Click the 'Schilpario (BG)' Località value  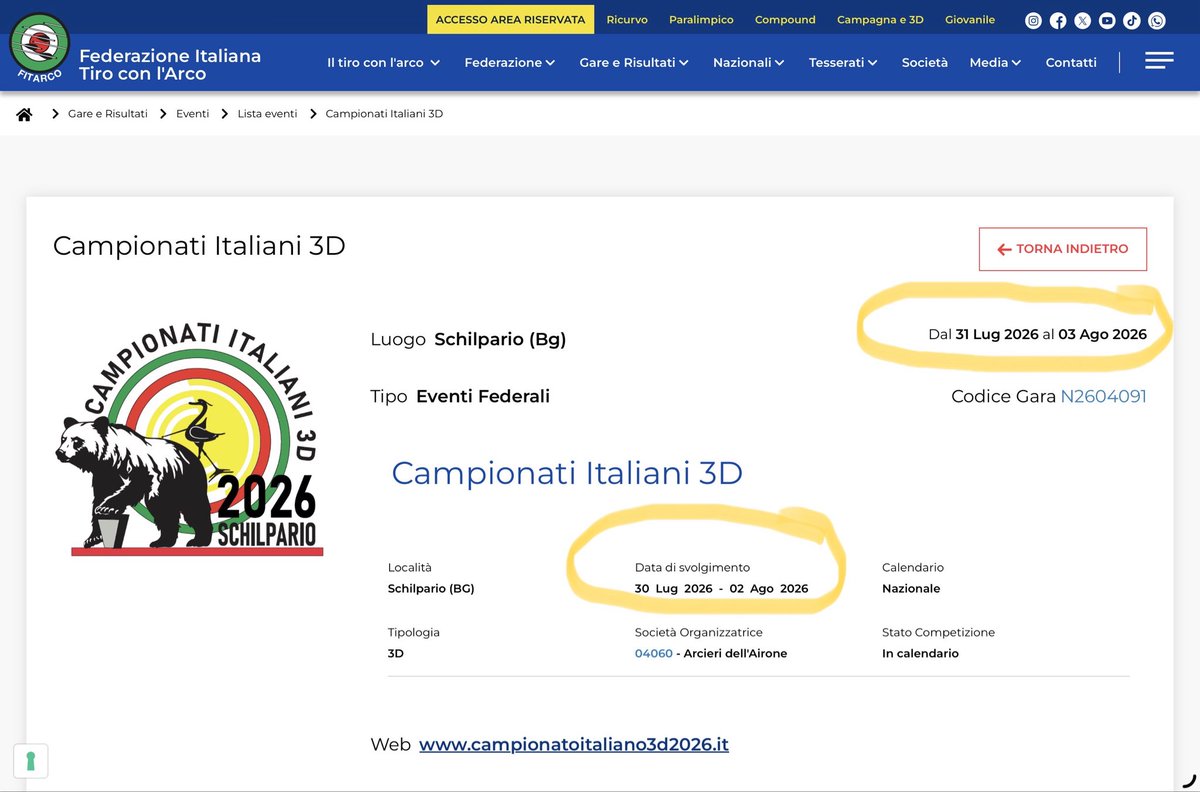[x=431, y=589]
